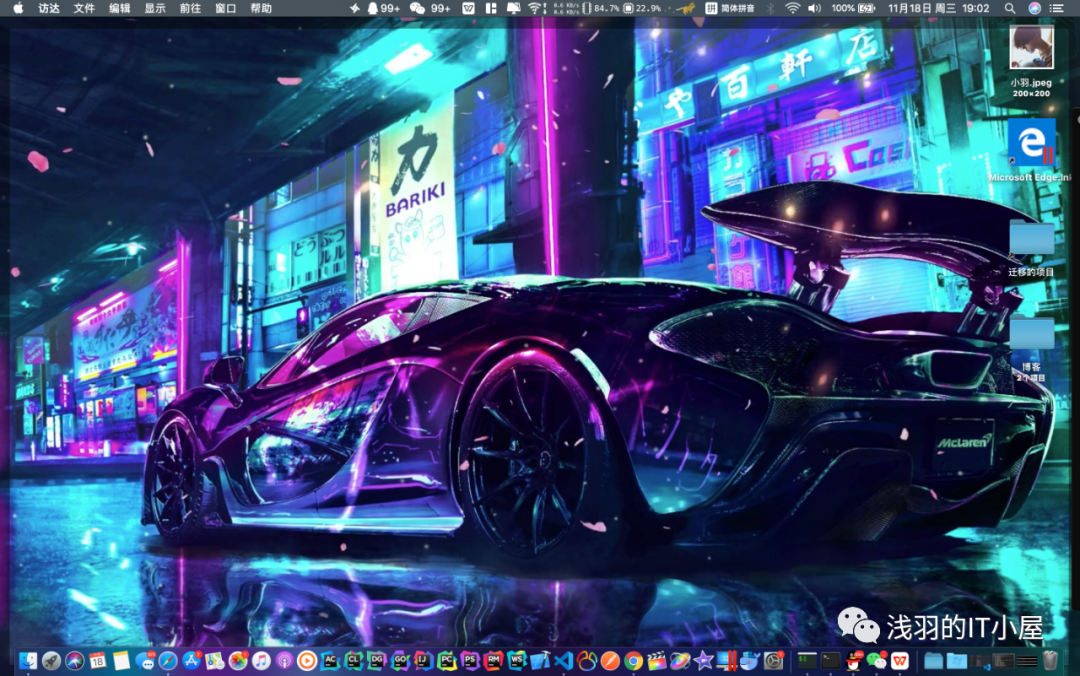The width and height of the screenshot is (1080, 676).
Task: Open the Notes app in Dock
Action: click(x=121, y=661)
